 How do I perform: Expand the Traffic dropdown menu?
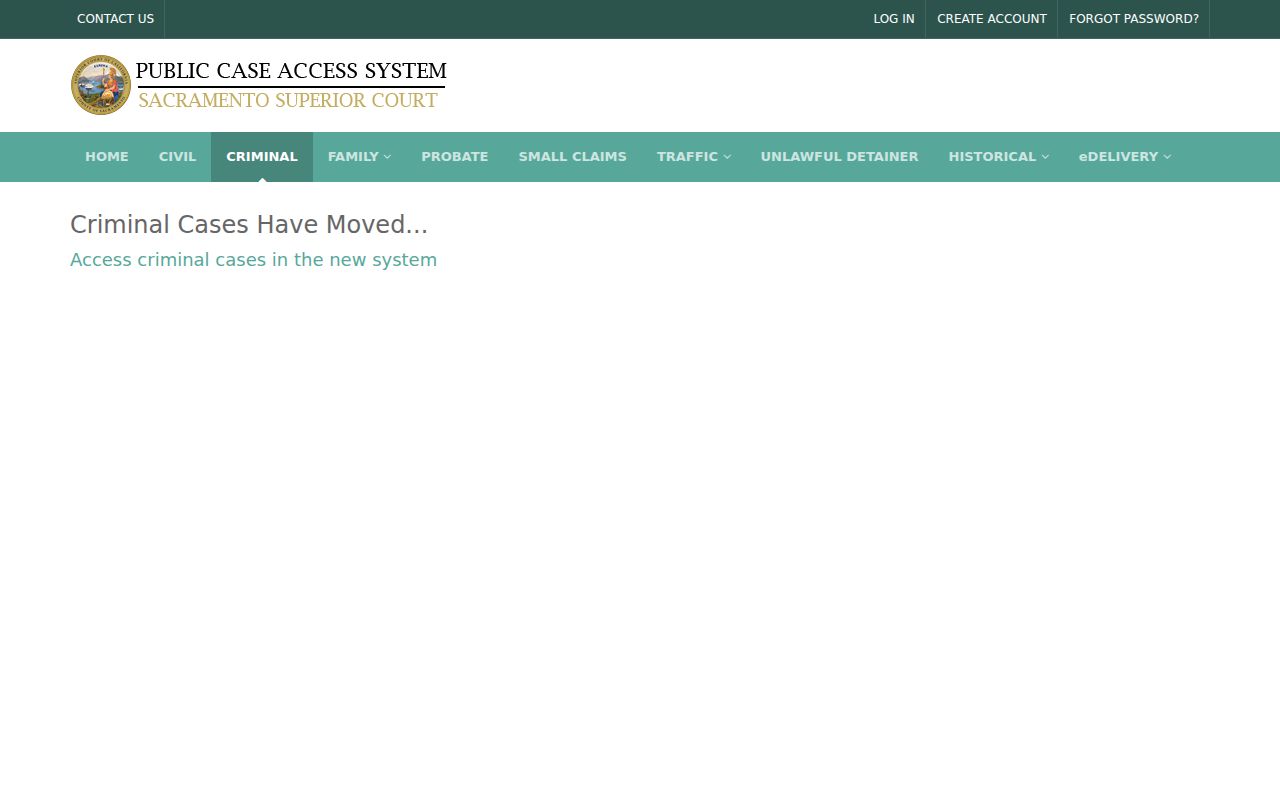coord(694,157)
